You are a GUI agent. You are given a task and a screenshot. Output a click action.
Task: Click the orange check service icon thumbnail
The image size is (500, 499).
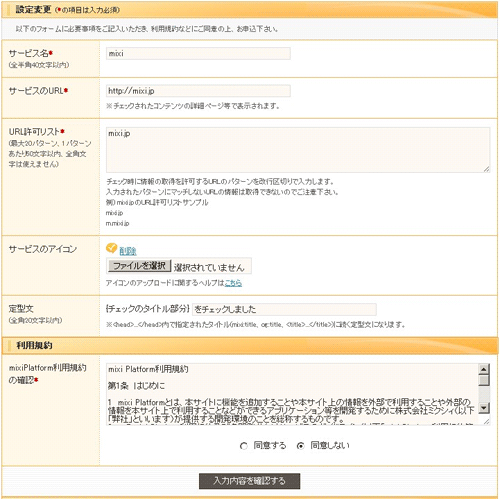[x=111, y=248]
